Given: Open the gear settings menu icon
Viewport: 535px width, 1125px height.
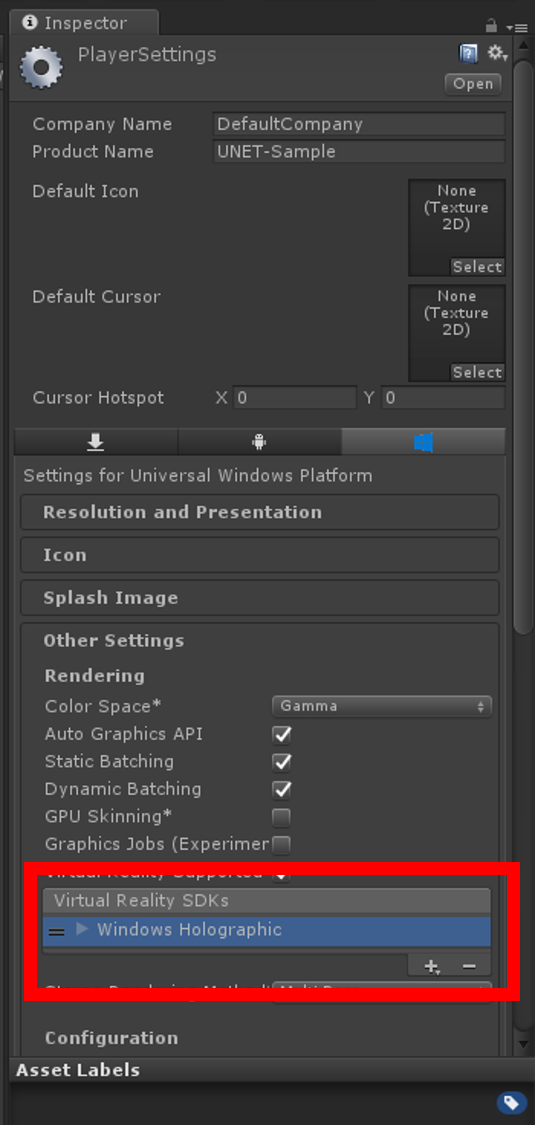Looking at the screenshot, I should [x=497, y=54].
